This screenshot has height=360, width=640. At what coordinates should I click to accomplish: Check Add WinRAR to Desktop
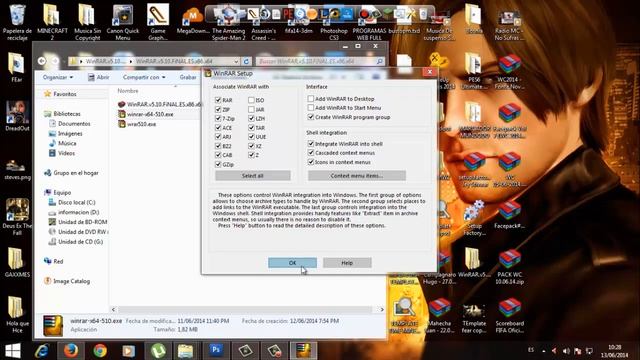coord(311,99)
